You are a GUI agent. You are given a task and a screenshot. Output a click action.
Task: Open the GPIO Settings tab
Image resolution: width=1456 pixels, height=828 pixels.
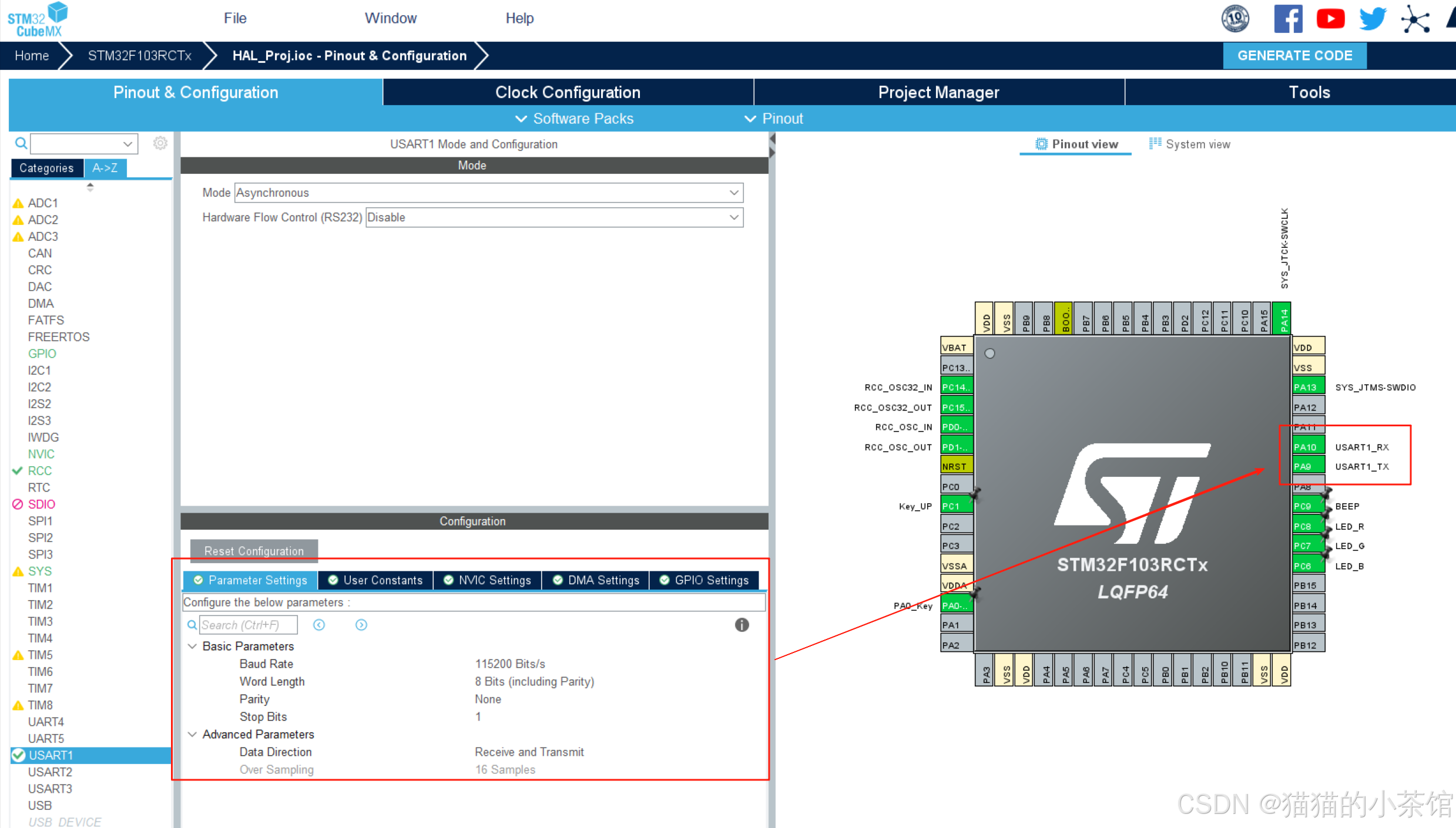(x=704, y=580)
